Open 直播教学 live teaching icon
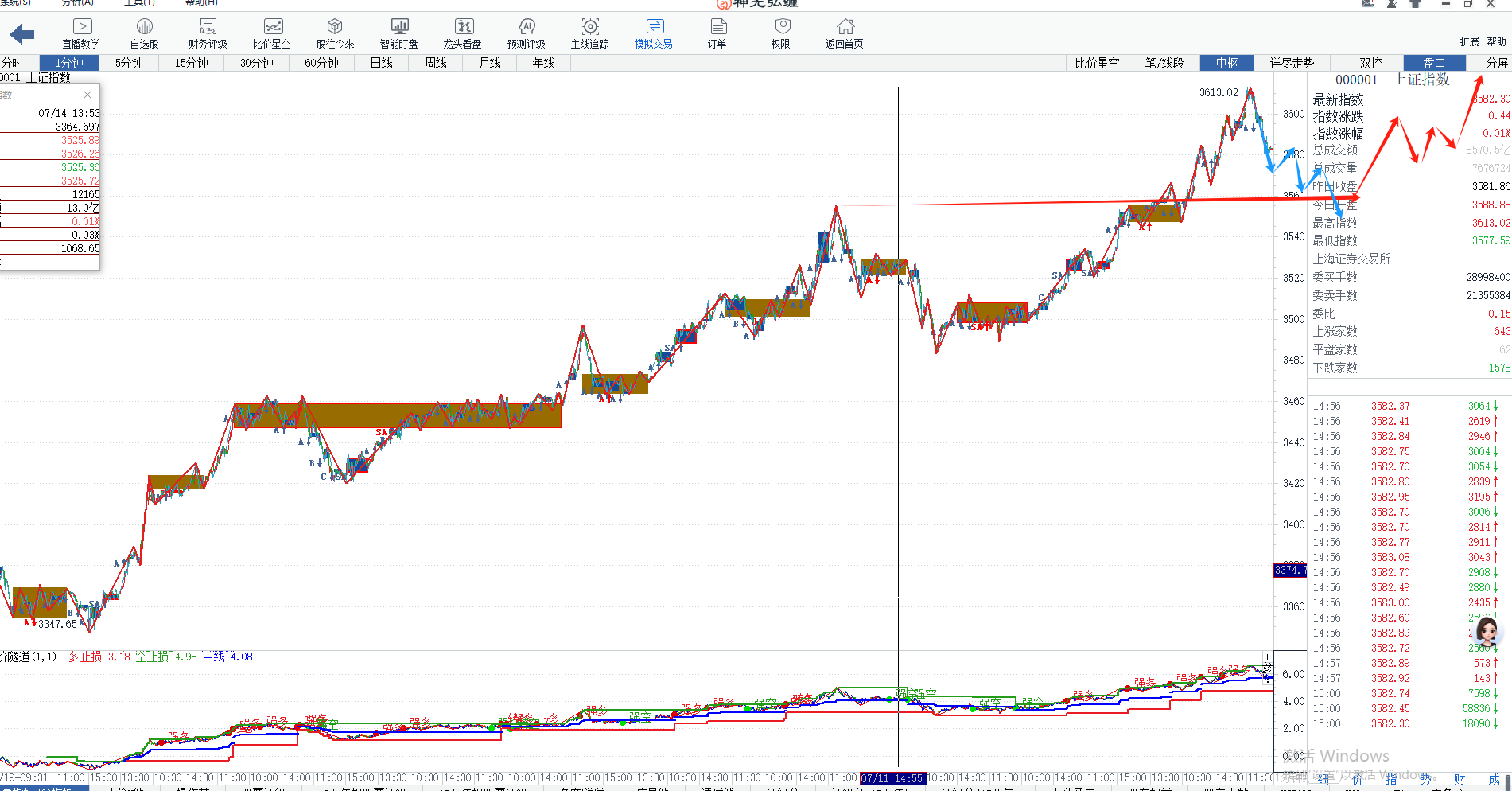 [81, 33]
